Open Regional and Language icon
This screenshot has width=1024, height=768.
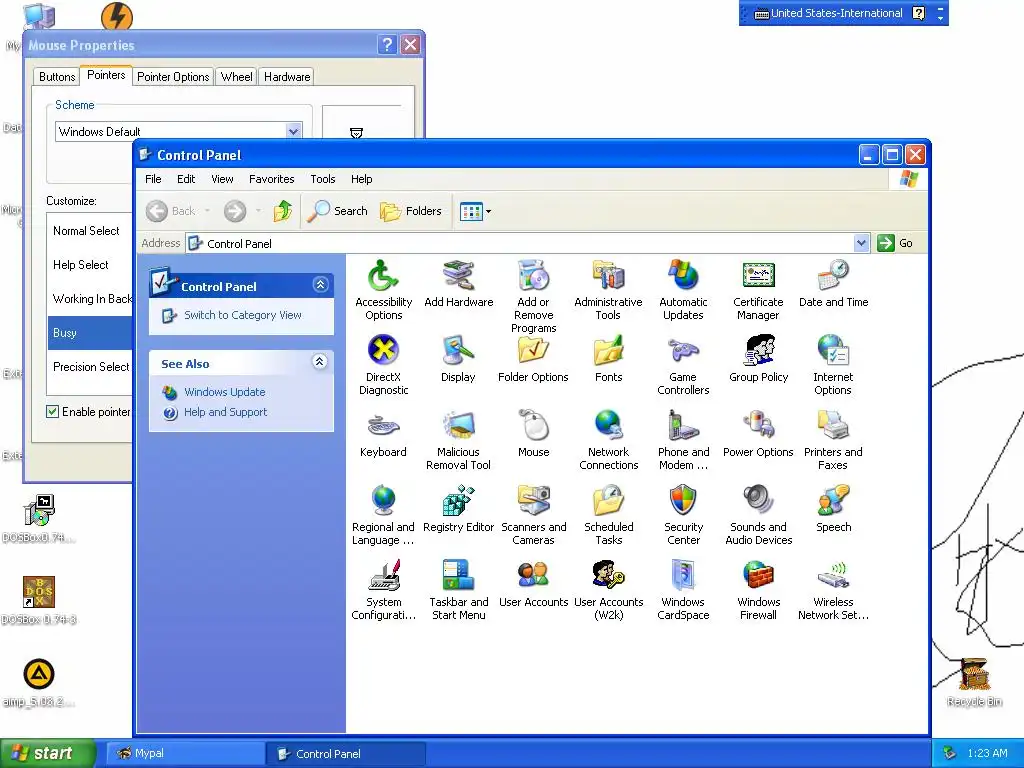pos(383,515)
